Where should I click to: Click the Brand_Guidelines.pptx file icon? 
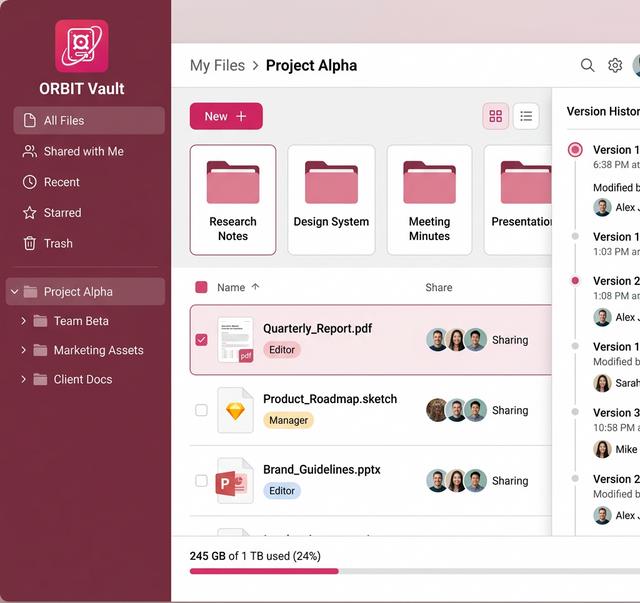pyautogui.click(x=235, y=481)
